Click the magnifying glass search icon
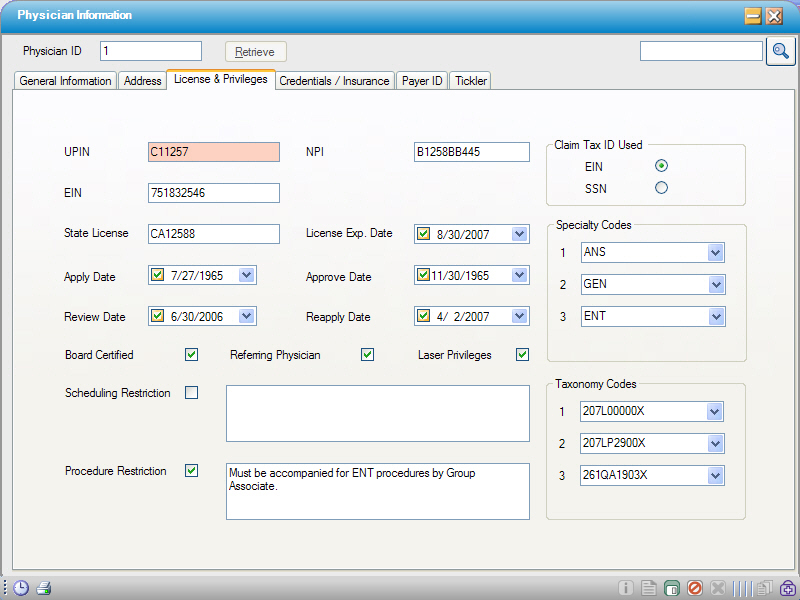This screenshot has width=800, height=600. (781, 51)
